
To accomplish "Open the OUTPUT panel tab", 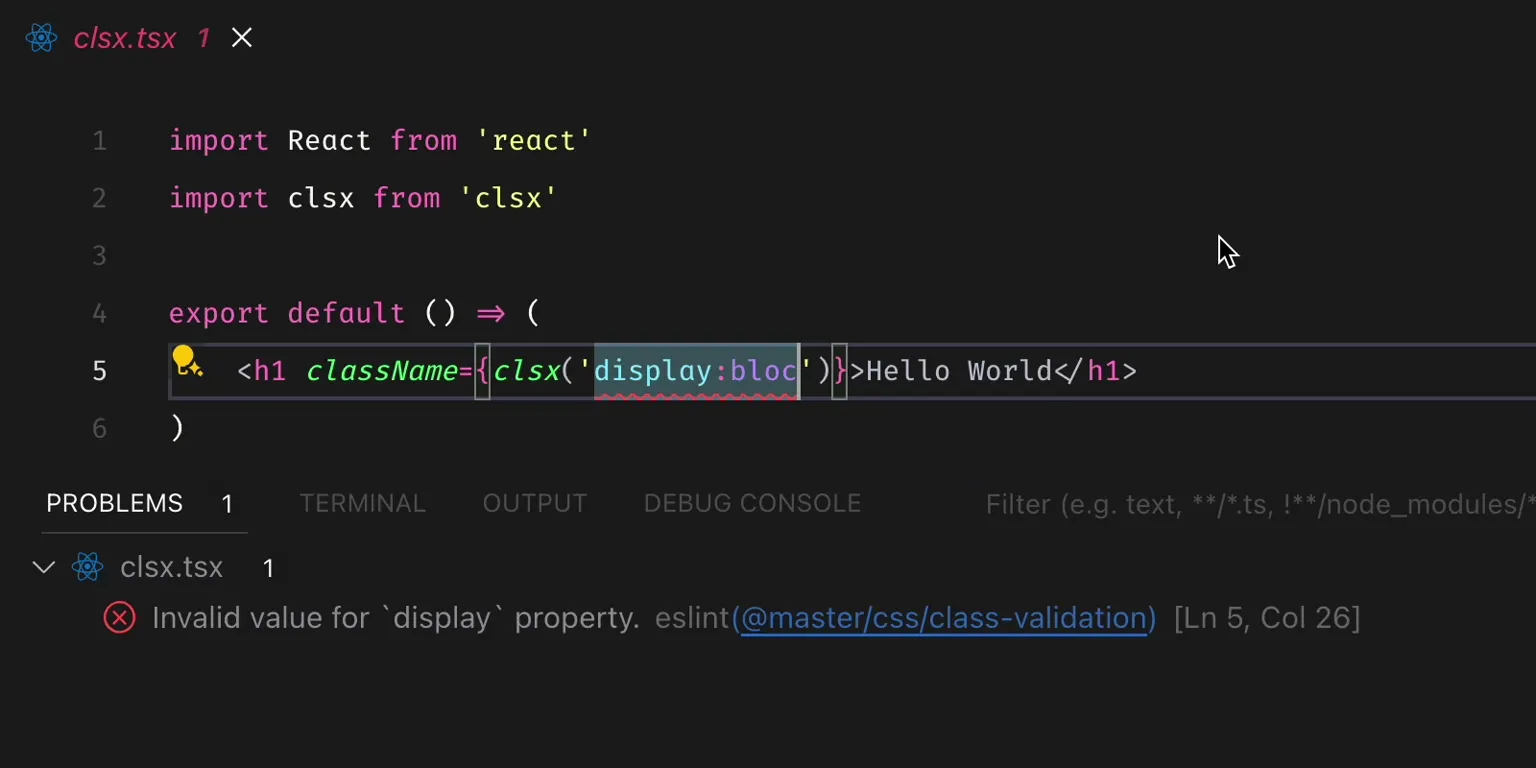I will tap(535, 503).
